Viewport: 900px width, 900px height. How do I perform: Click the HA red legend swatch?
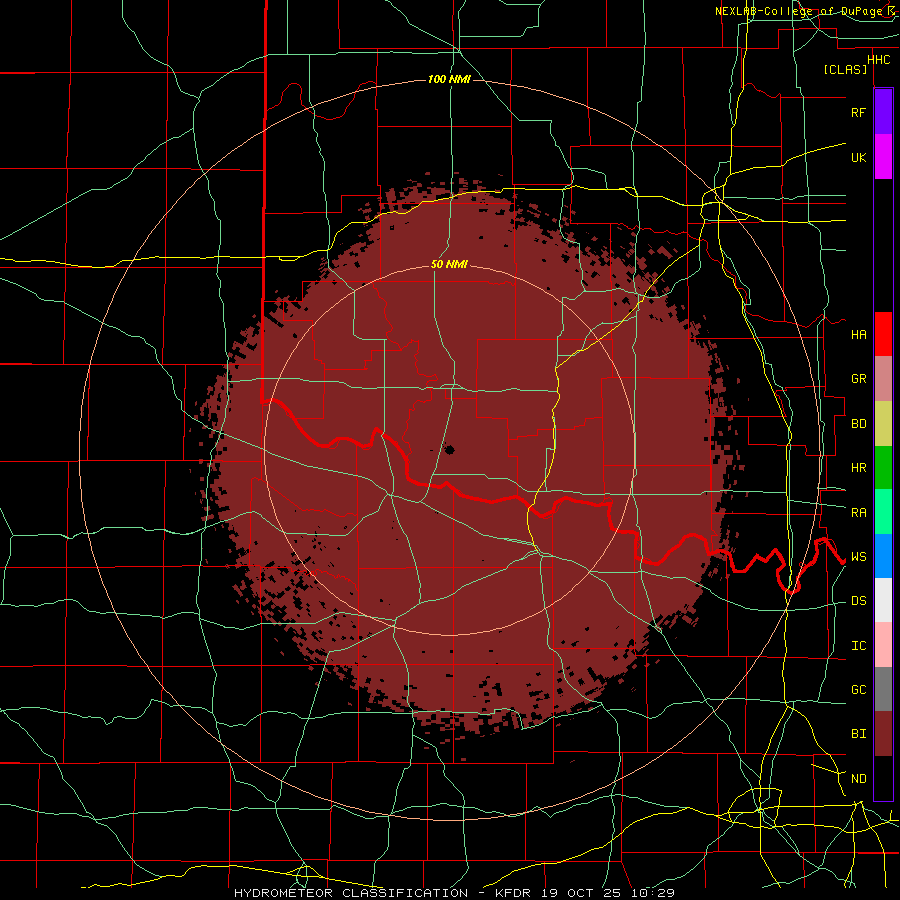883,334
